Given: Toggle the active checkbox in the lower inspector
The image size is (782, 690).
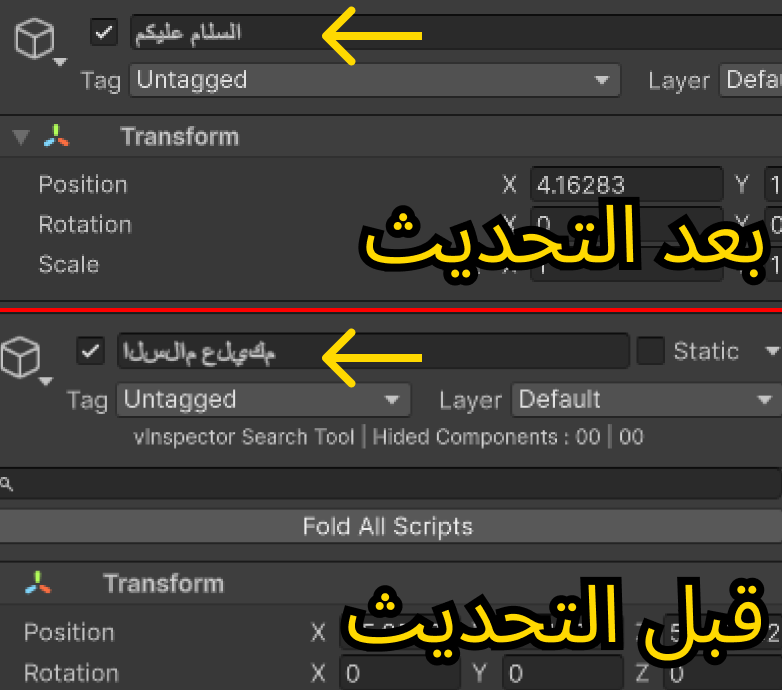Looking at the screenshot, I should point(90,351).
